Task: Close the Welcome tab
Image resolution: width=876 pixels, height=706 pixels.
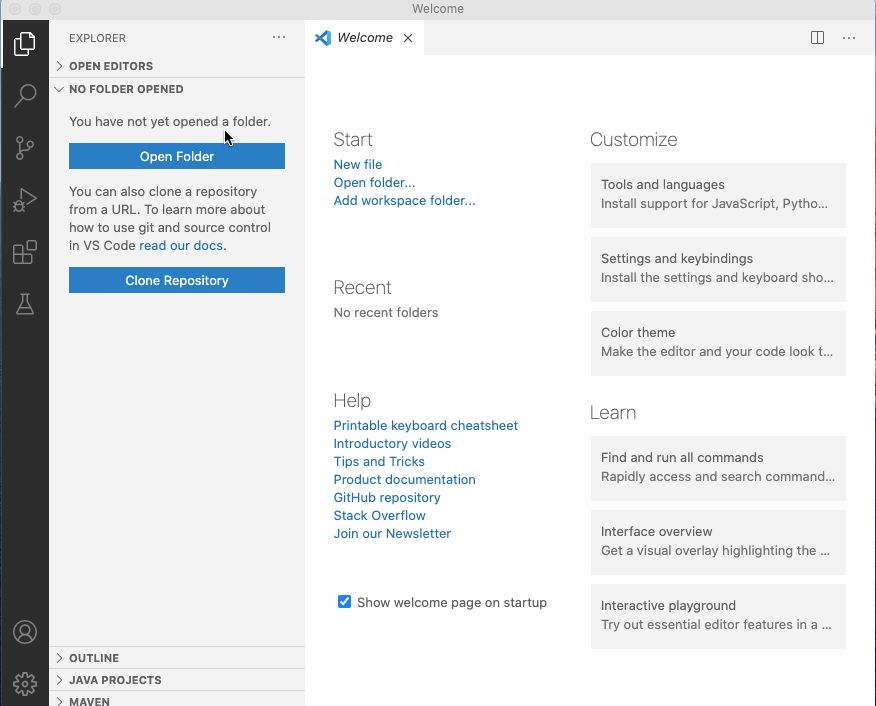Action: coord(408,38)
